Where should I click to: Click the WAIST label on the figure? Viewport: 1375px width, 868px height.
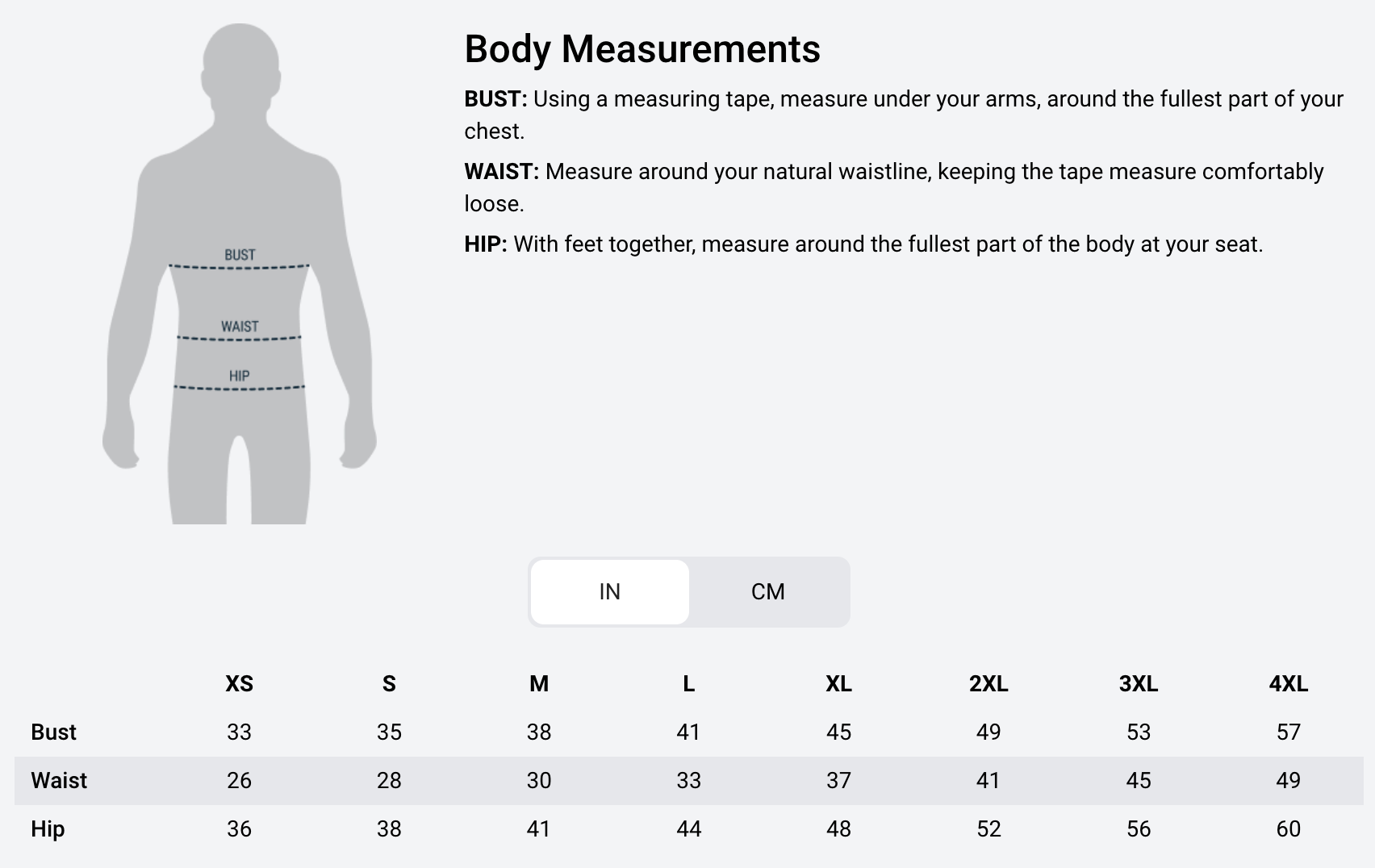[x=240, y=327]
